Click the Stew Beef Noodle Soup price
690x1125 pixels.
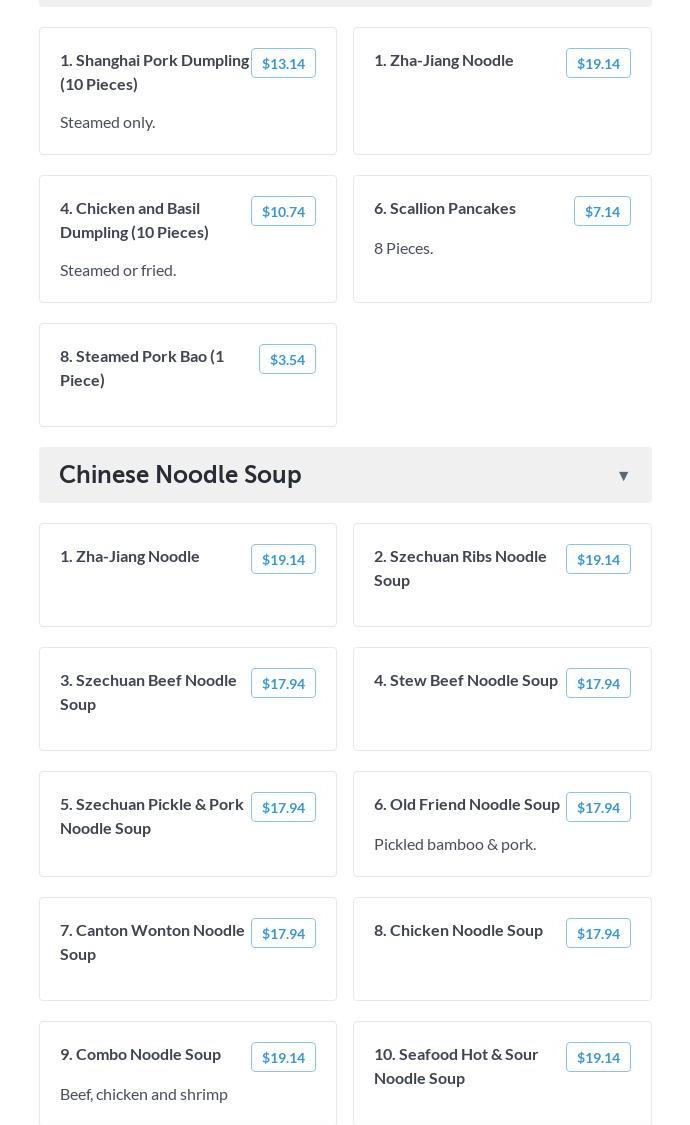coord(598,683)
